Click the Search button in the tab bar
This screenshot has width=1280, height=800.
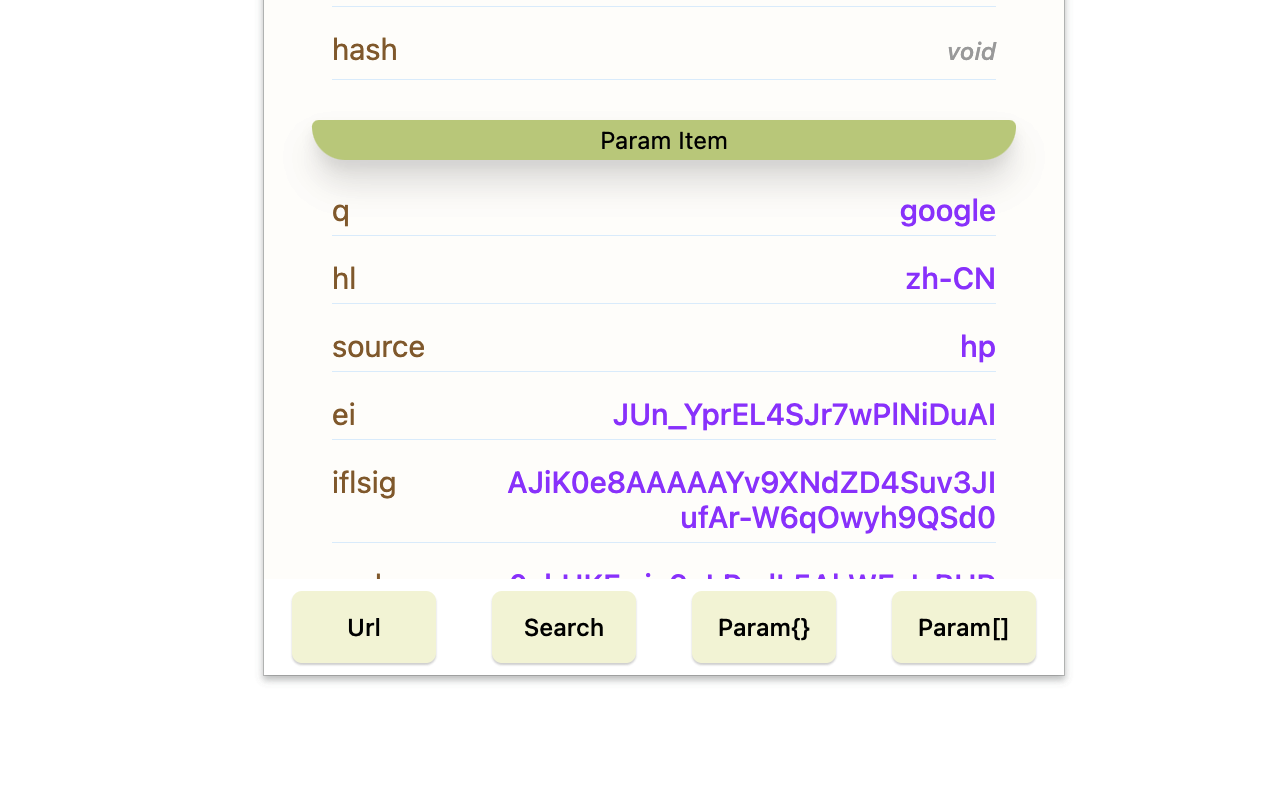[563, 627]
